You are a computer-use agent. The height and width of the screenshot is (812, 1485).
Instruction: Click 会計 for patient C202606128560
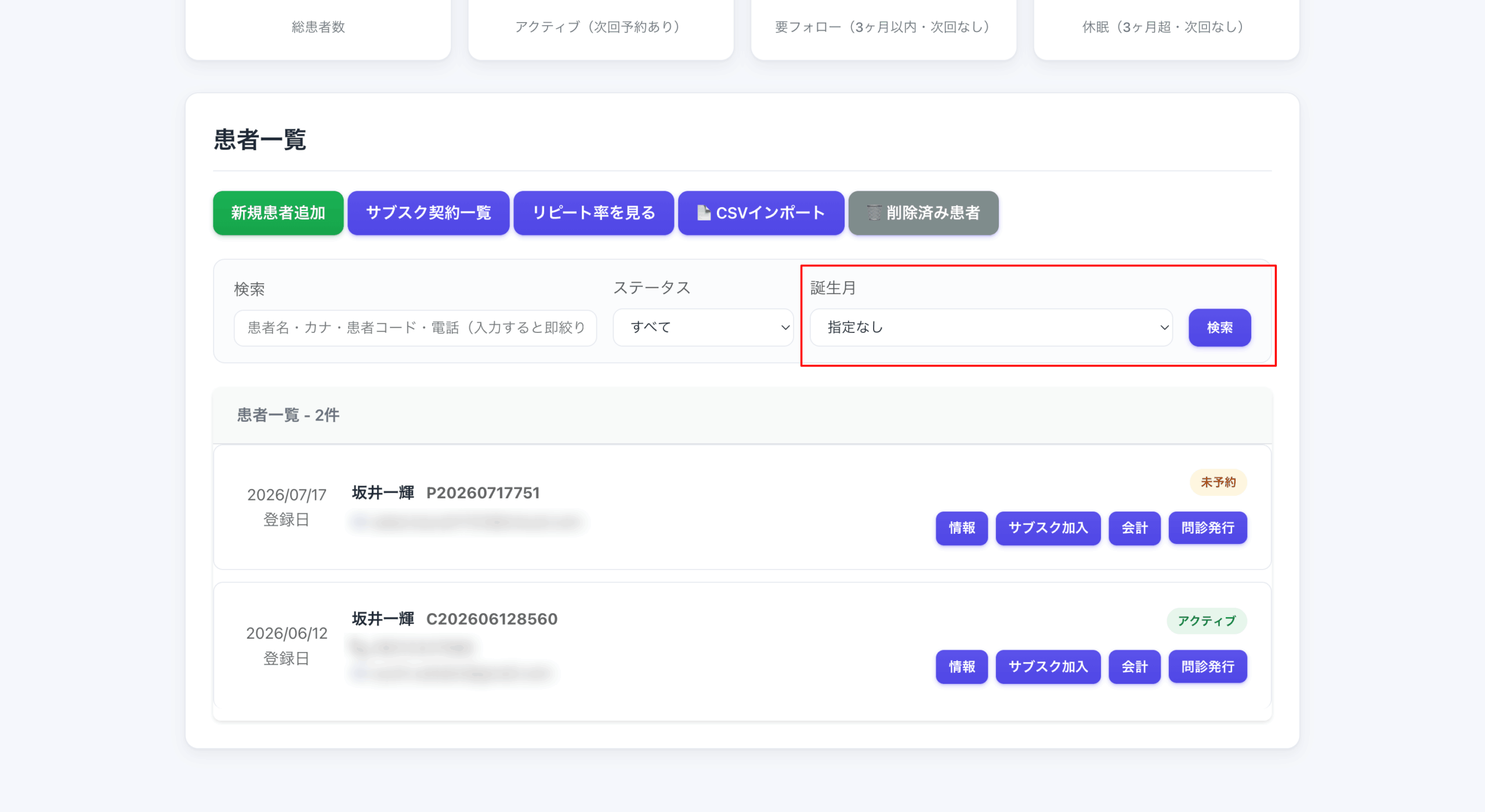click(1134, 666)
